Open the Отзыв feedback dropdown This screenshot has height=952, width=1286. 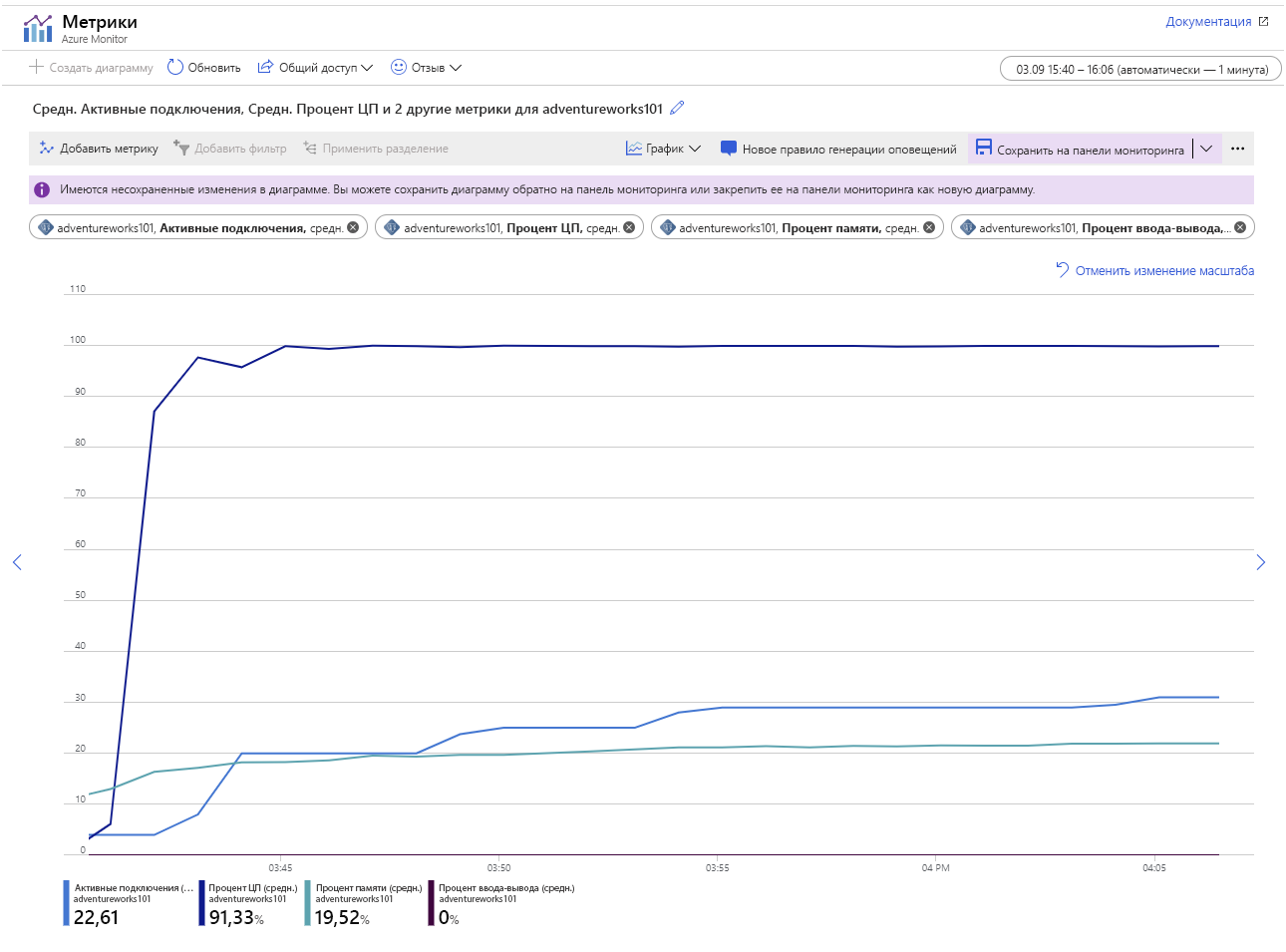pos(427,68)
